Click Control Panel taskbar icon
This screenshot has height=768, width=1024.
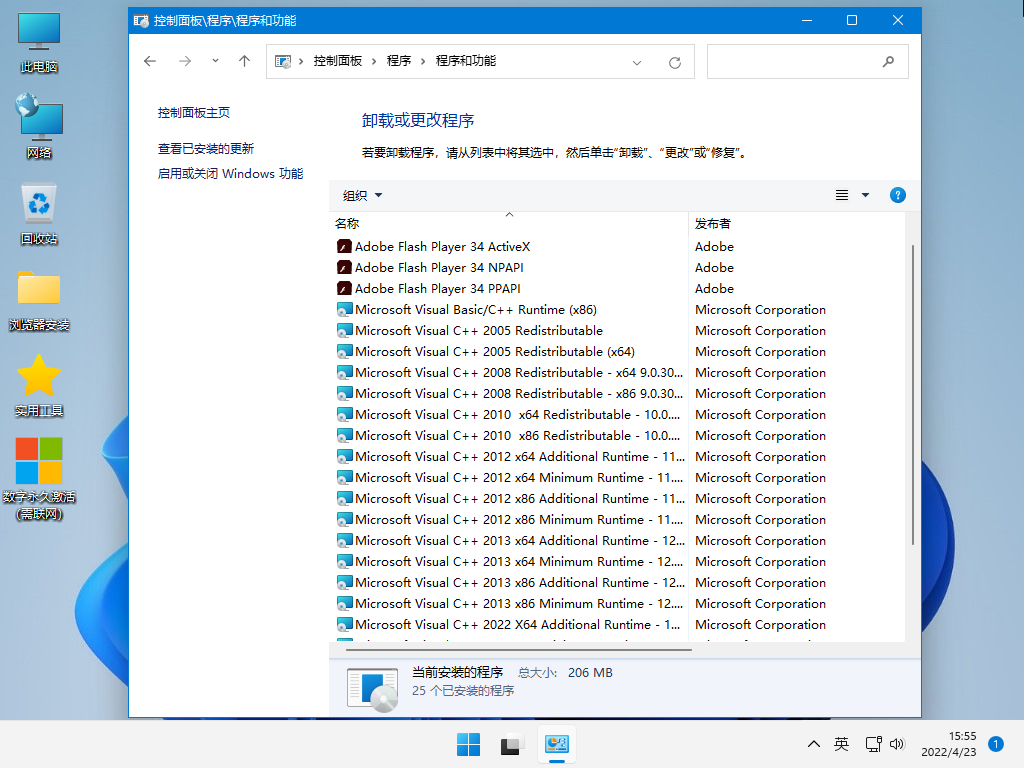tap(556, 744)
